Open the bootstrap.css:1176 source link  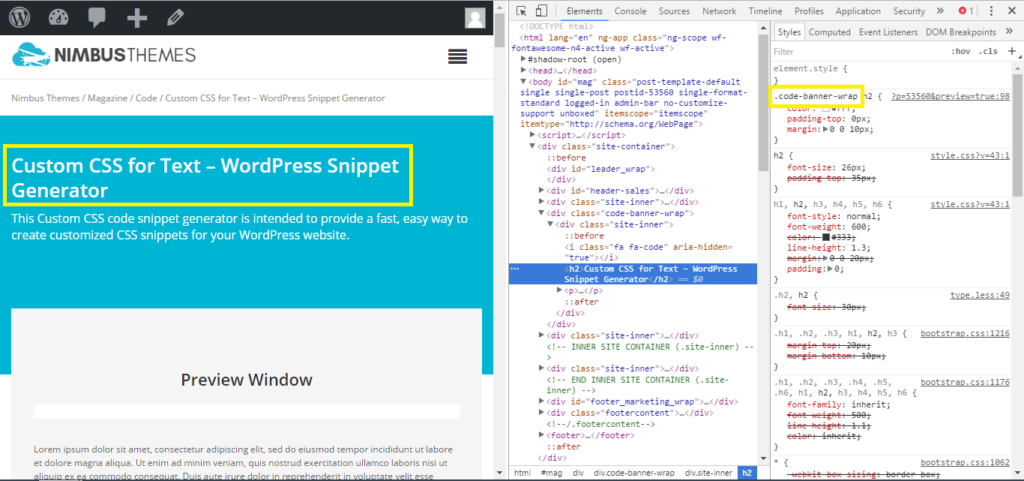pos(965,382)
